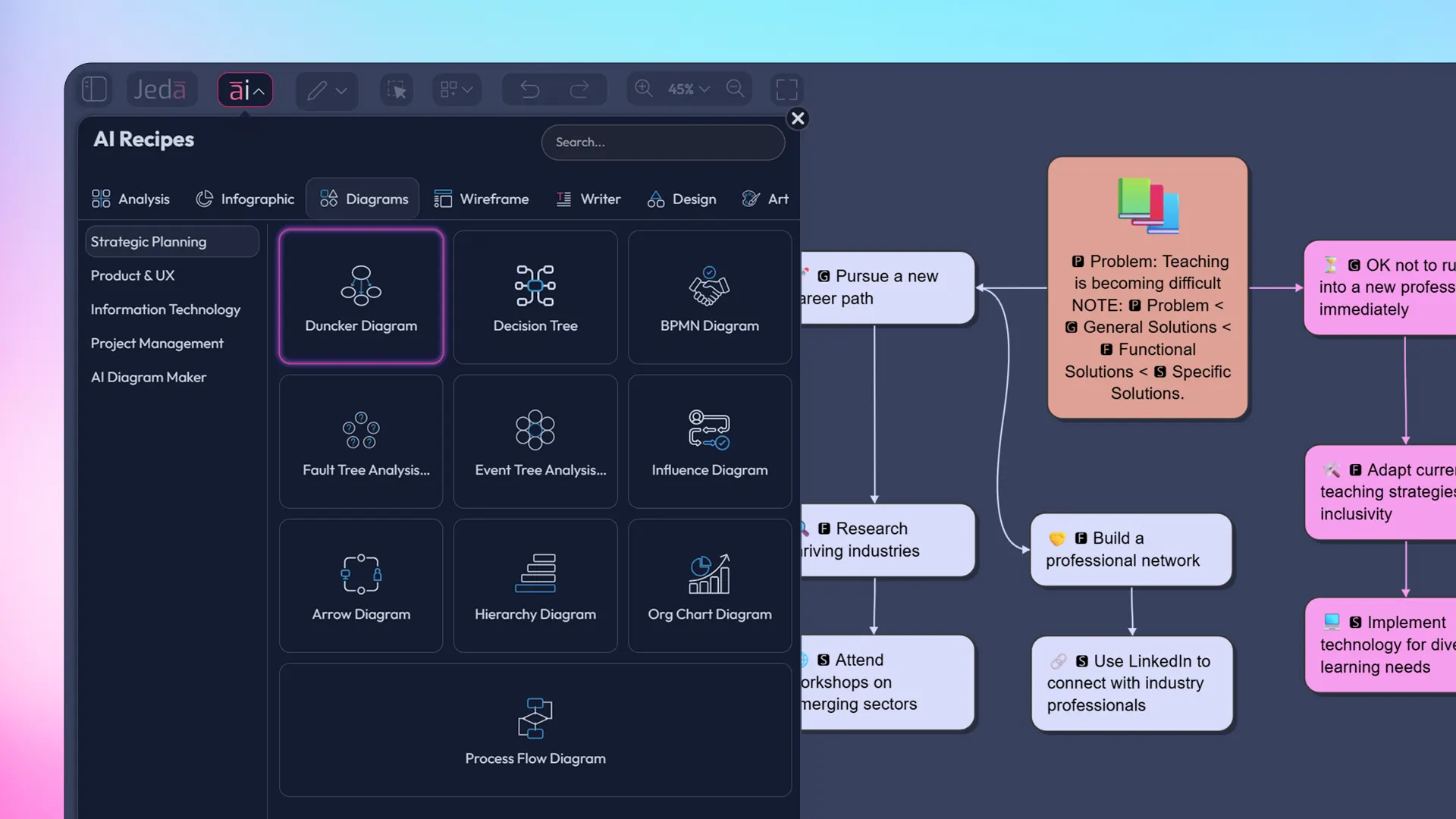The image size is (1456, 819).
Task: Zoom in with the magnifier plus icon
Action: 643,89
